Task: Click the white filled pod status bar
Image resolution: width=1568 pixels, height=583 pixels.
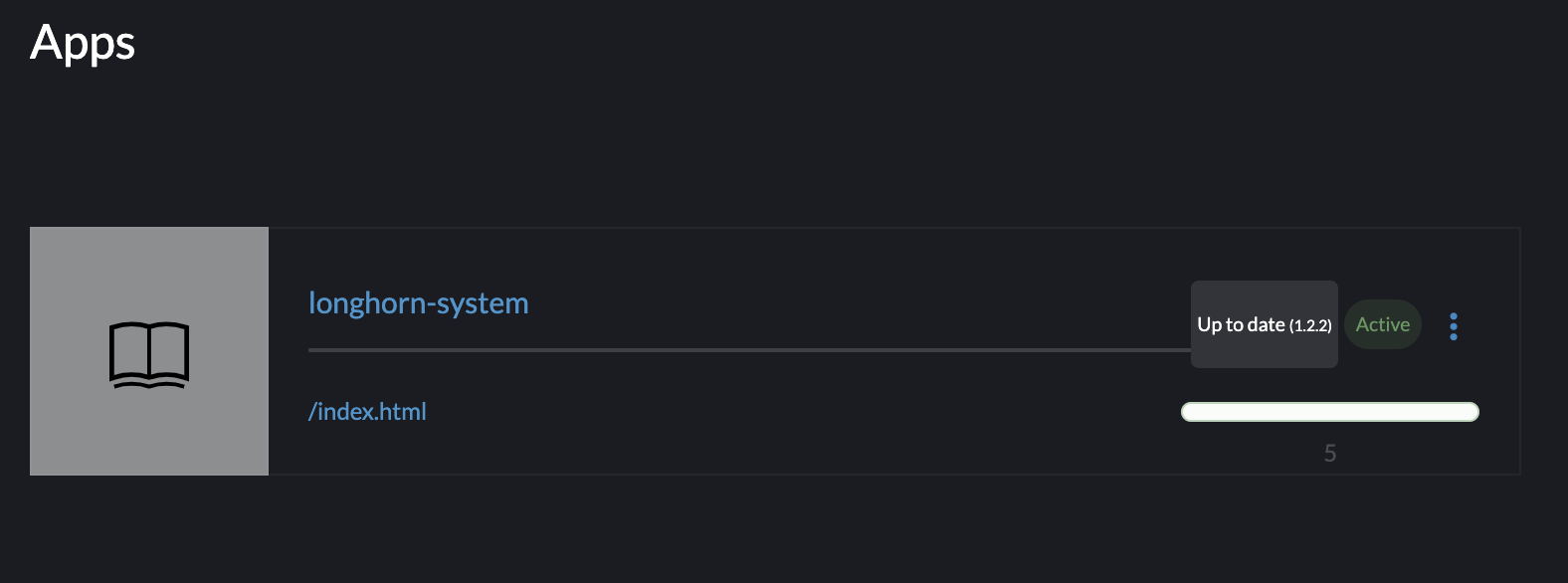Action: click(x=1330, y=412)
